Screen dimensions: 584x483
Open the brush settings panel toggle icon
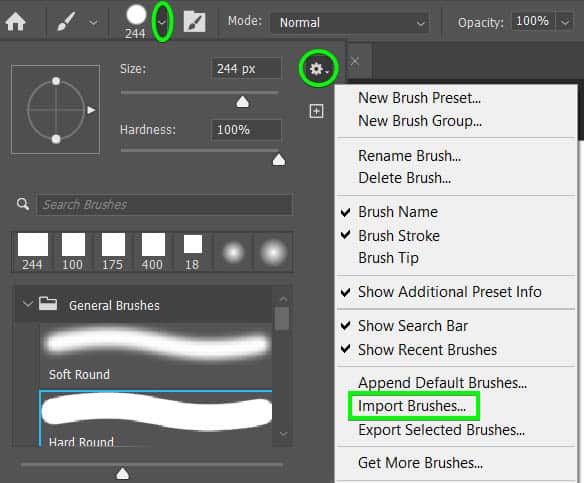pyautogui.click(x=194, y=22)
